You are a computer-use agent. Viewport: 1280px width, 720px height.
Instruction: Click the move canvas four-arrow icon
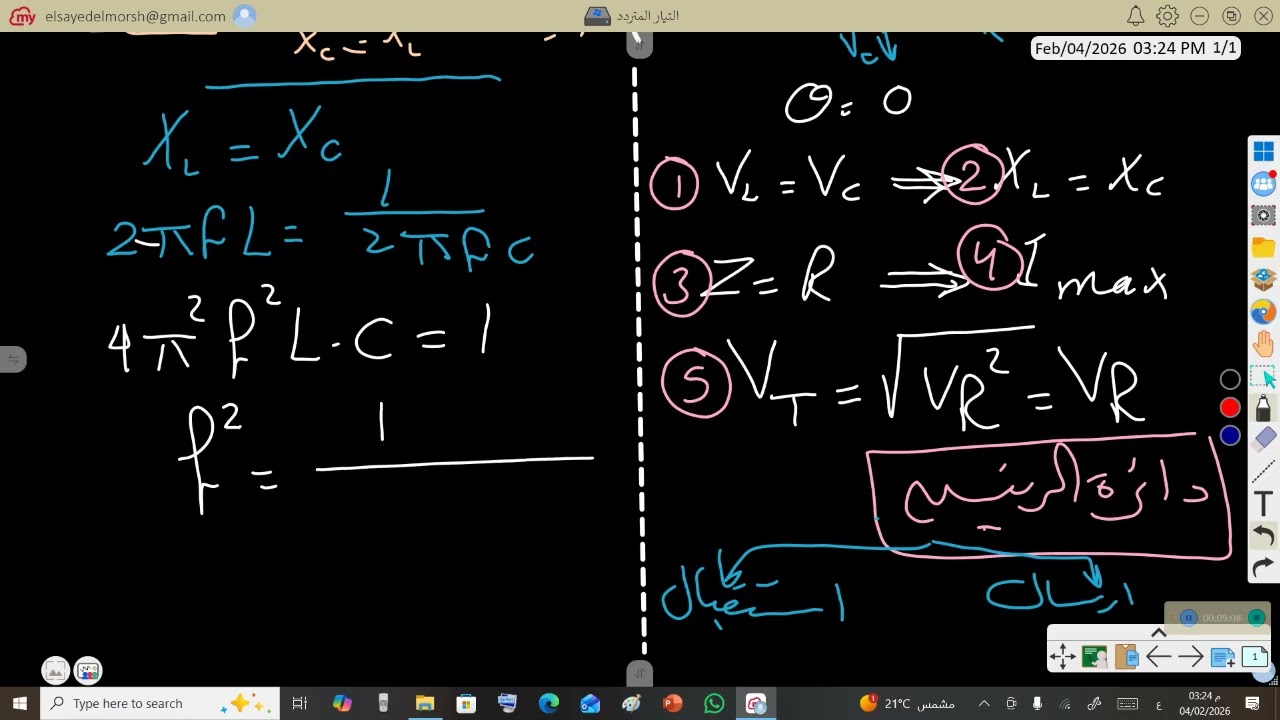click(x=1063, y=657)
